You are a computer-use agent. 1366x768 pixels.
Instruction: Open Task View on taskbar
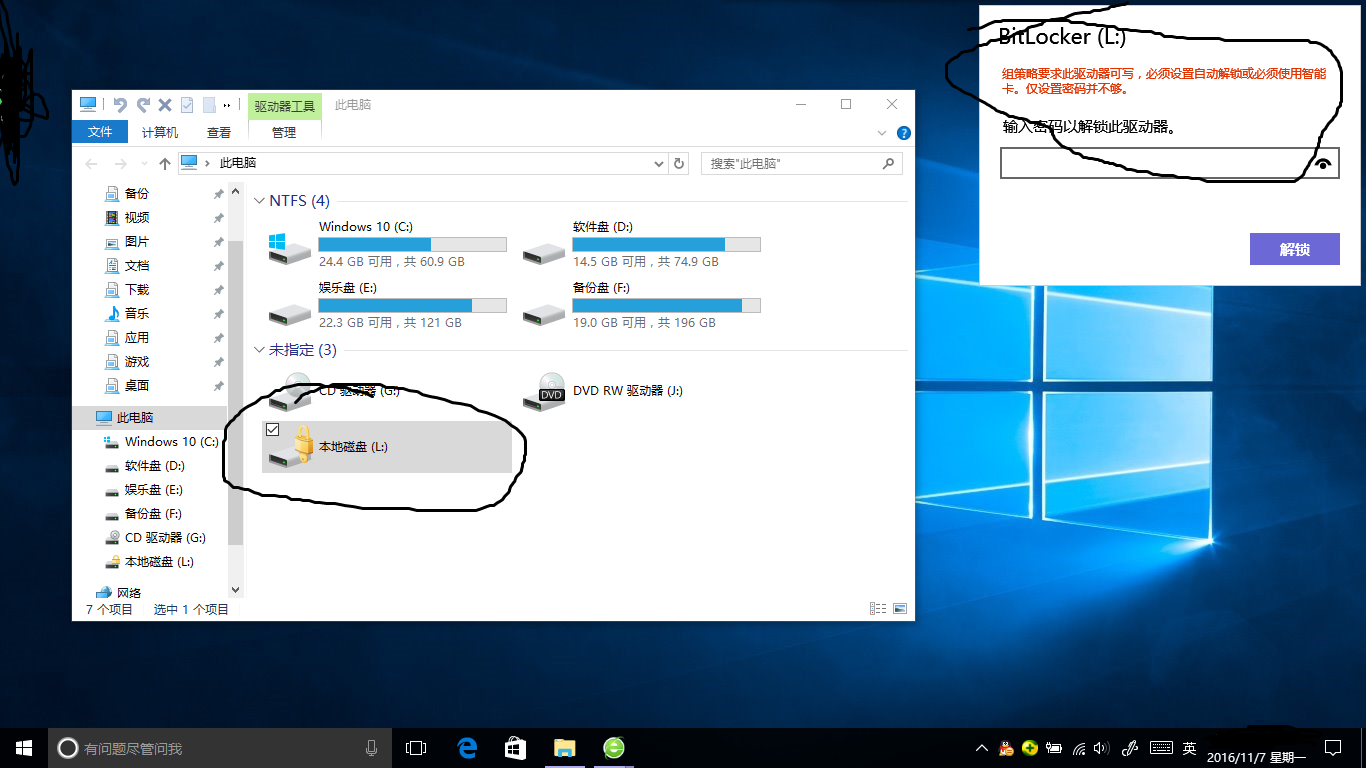click(x=416, y=748)
